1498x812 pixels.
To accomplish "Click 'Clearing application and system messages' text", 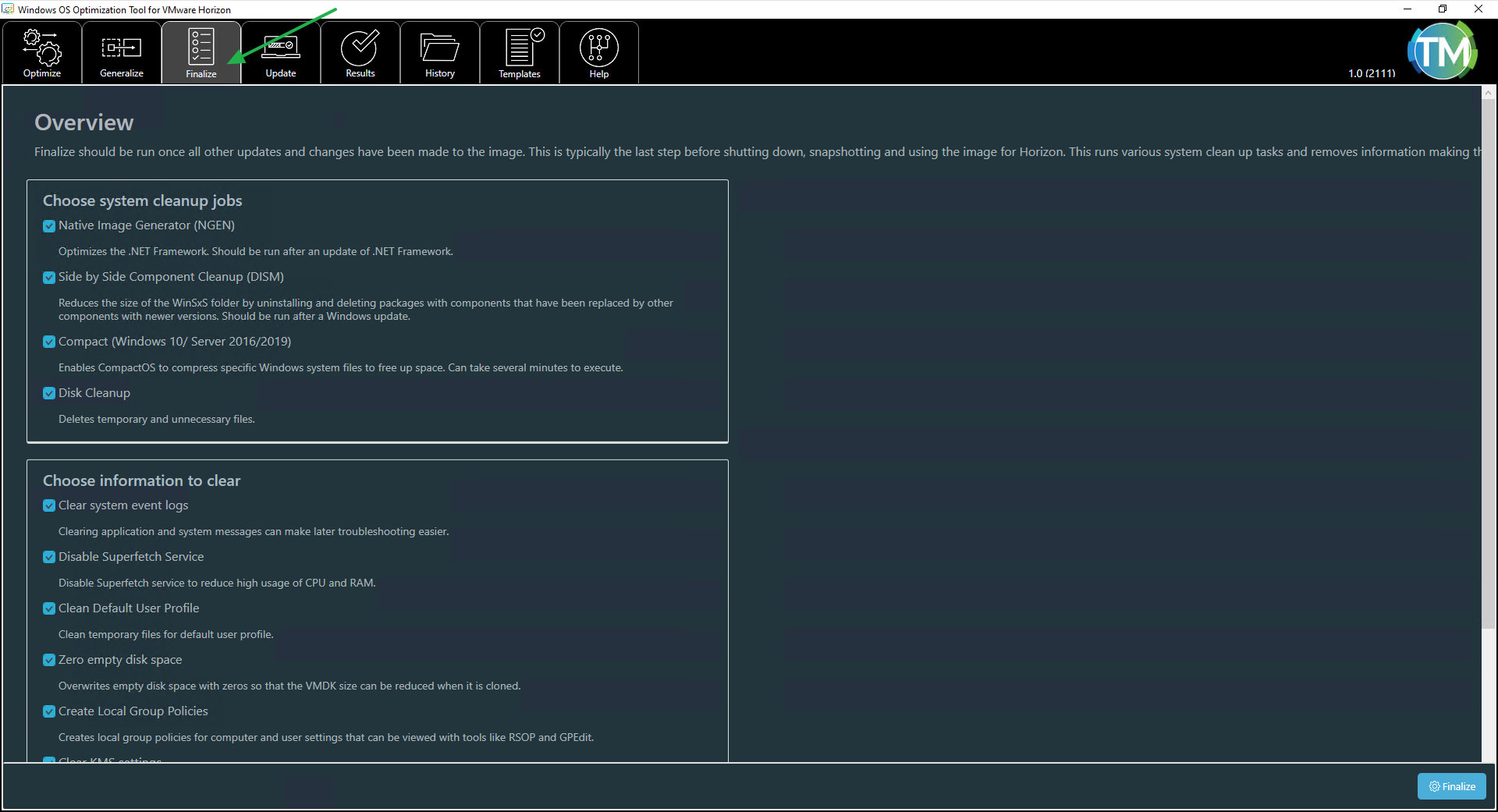I will click(x=254, y=531).
